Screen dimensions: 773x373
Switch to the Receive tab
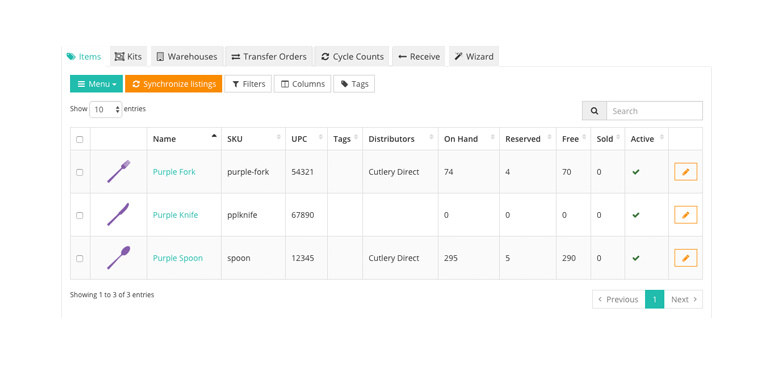419,57
